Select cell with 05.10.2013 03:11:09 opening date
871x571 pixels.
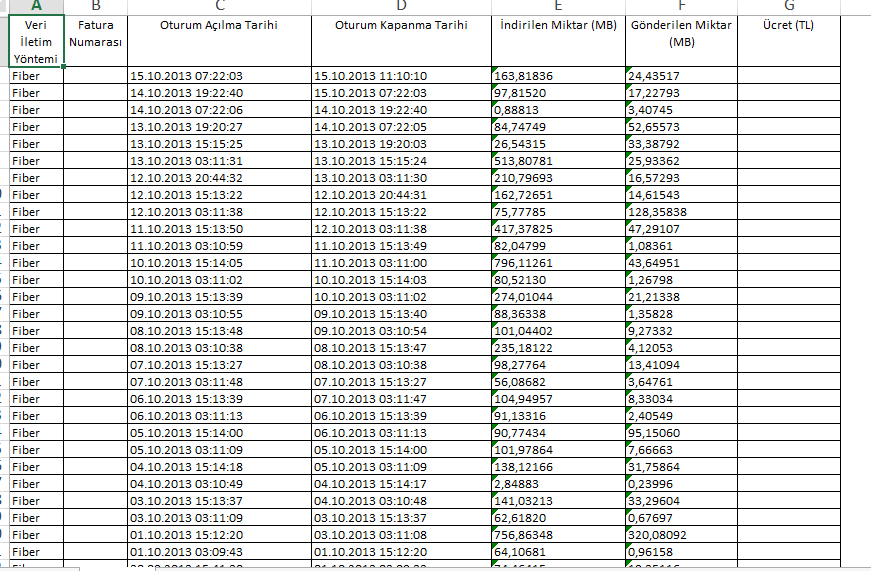[219, 450]
